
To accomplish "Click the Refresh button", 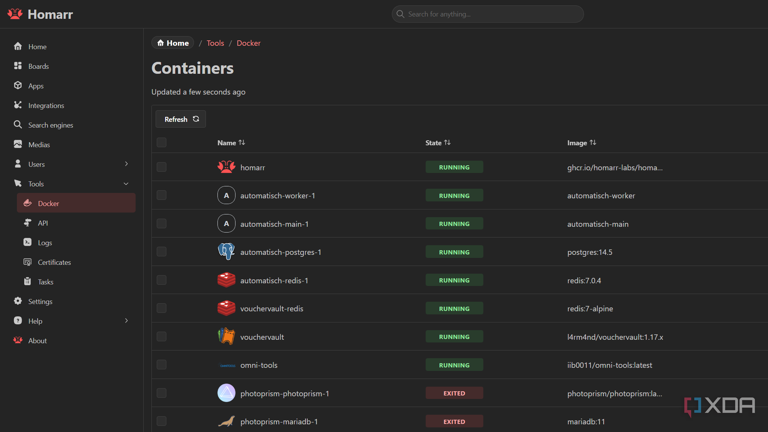I will tap(181, 119).
